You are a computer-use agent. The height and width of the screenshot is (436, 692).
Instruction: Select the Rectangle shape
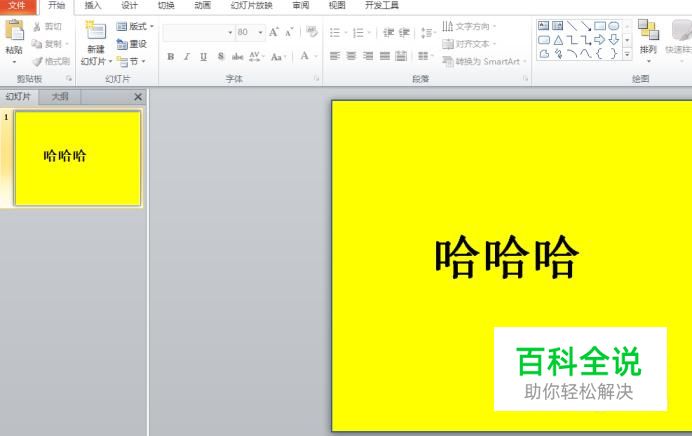pyautogui.click(x=600, y=26)
